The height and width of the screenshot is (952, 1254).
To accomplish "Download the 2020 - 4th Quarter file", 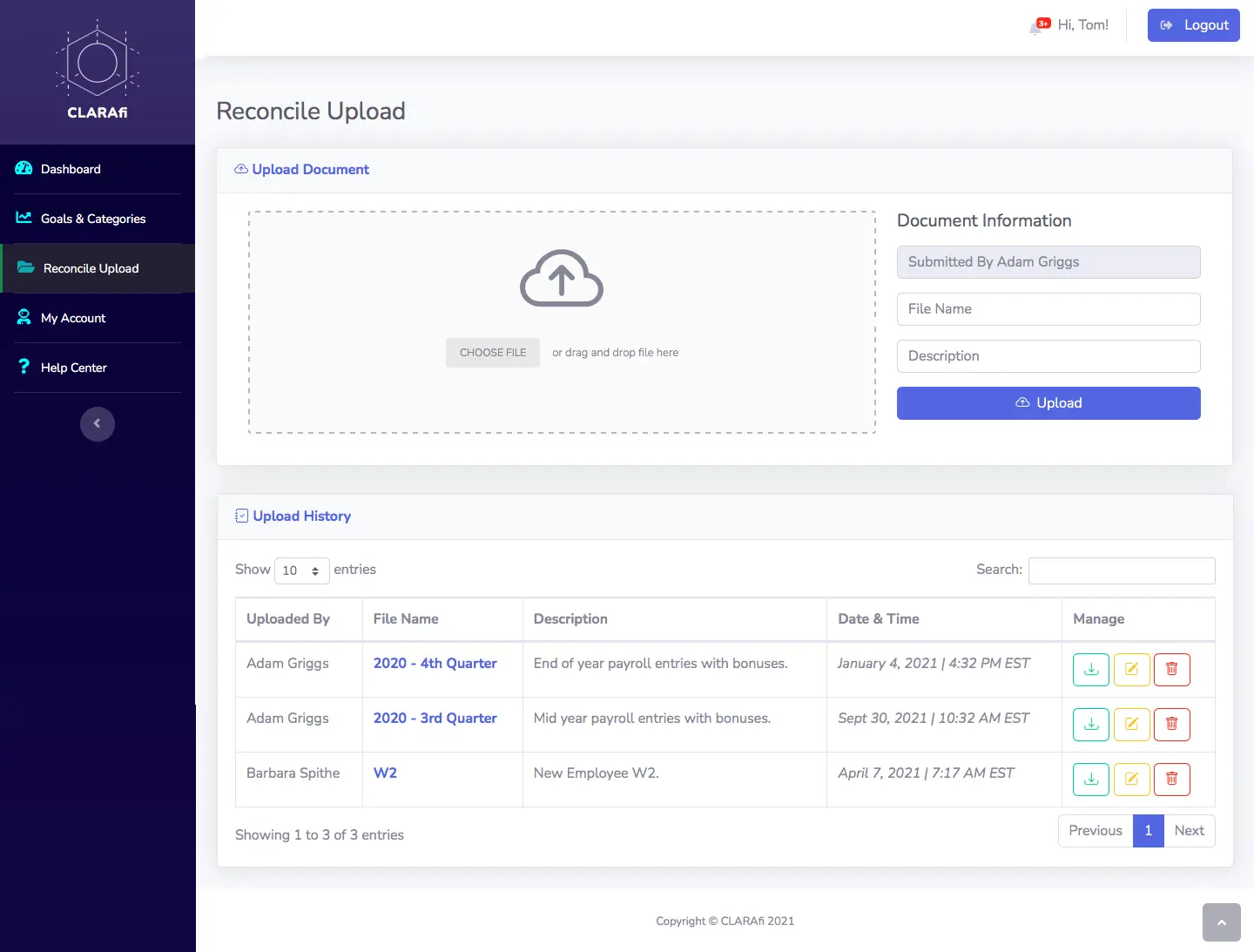I will pyautogui.click(x=1090, y=670).
